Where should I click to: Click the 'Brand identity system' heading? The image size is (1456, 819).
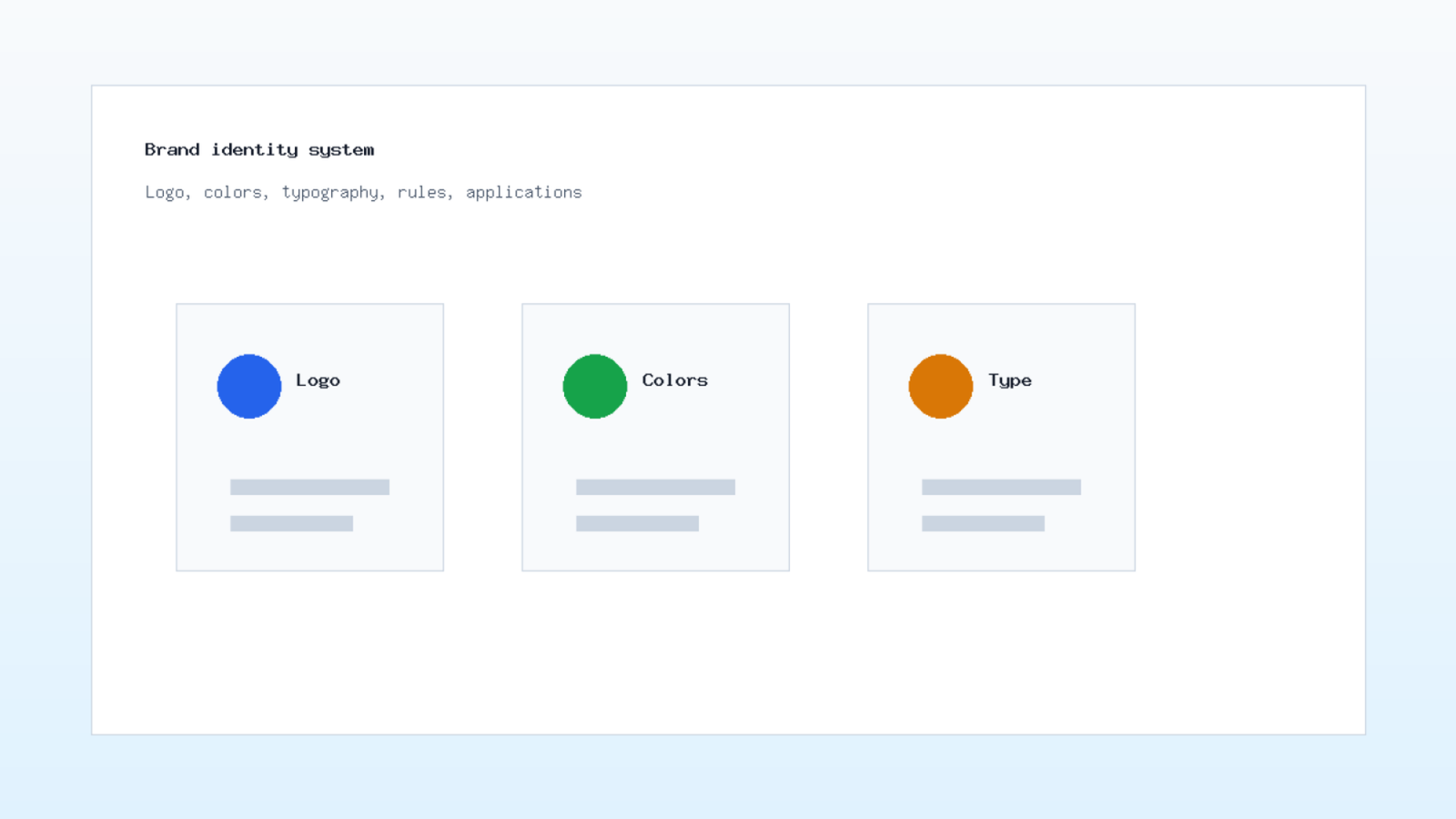[259, 149]
